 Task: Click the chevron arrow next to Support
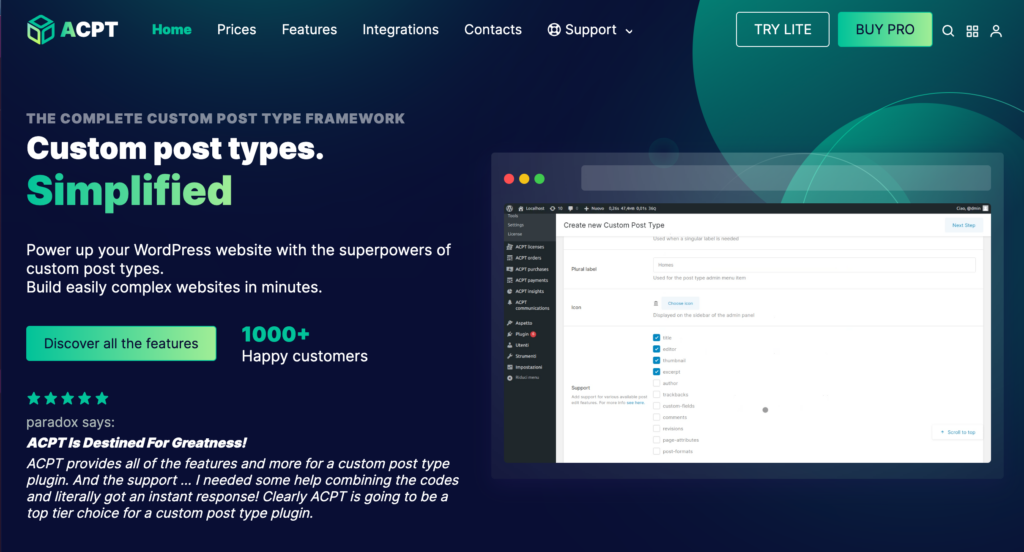[629, 31]
